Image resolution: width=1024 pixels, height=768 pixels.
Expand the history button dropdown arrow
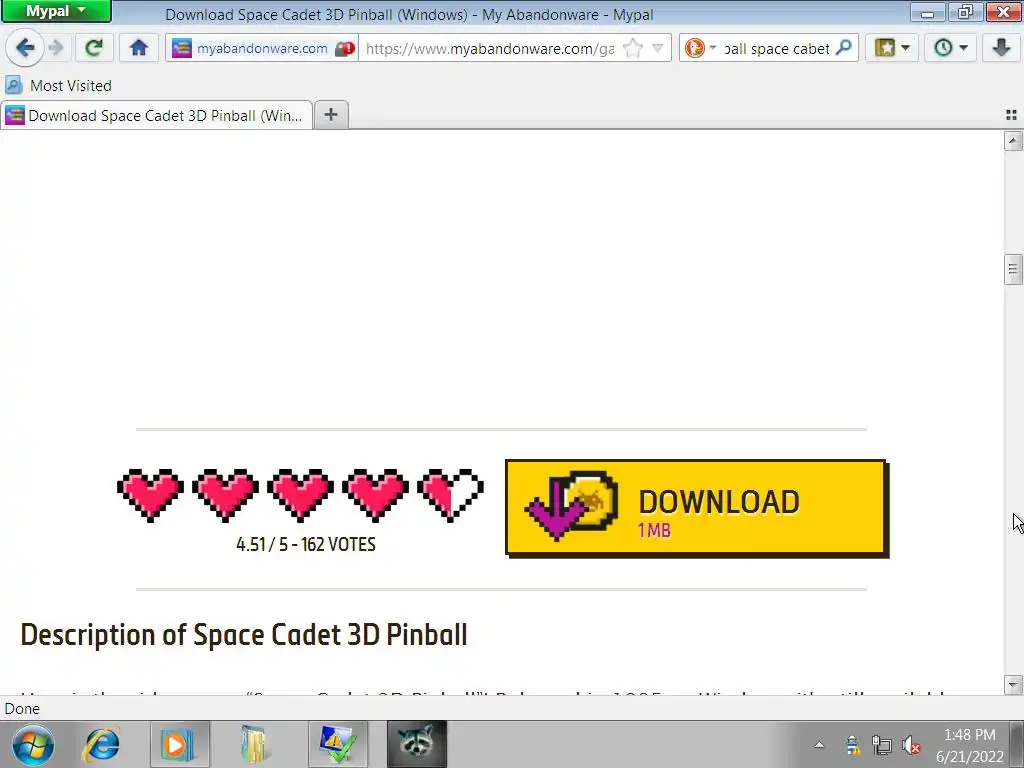click(x=964, y=48)
